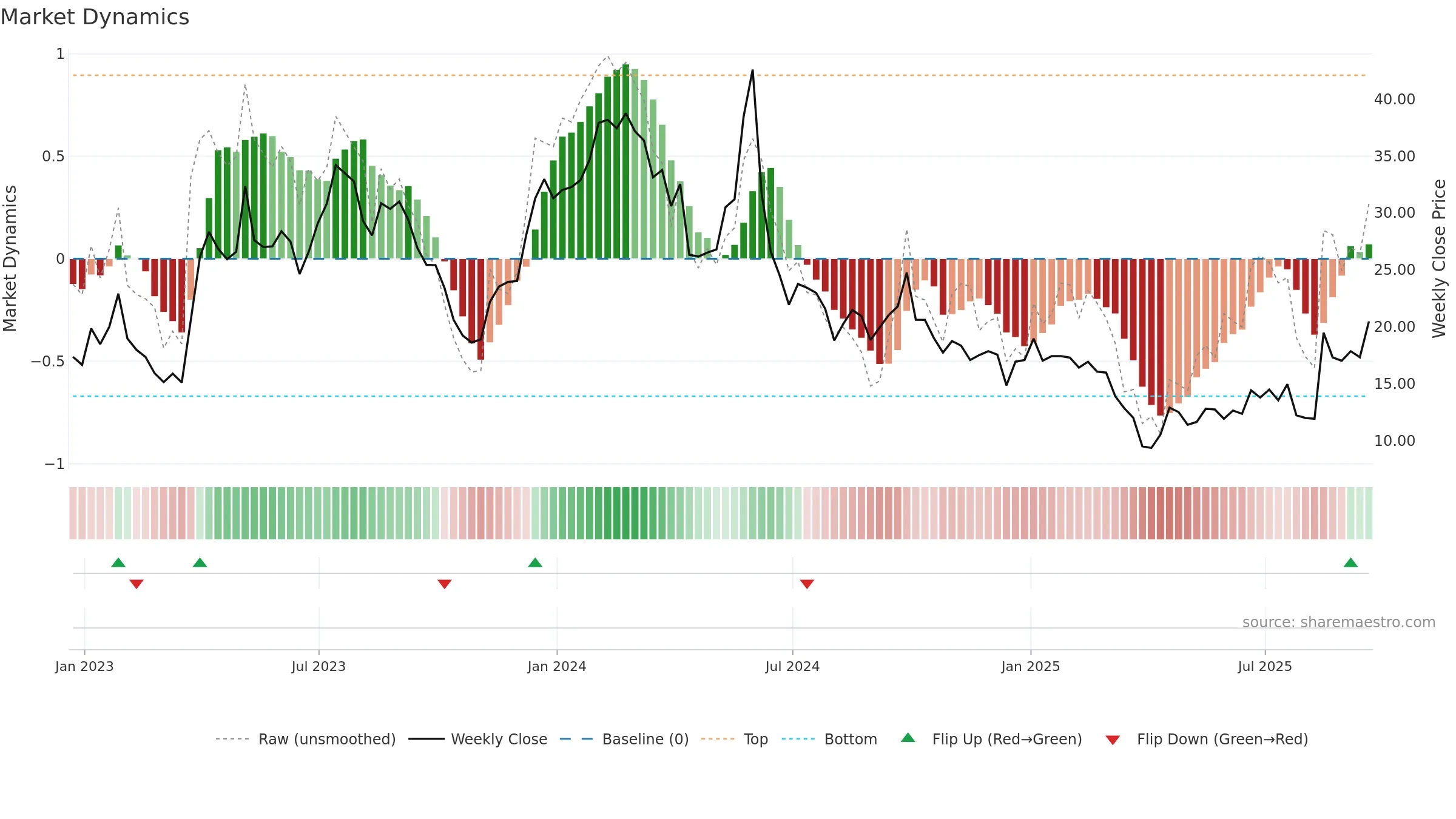Click the 20.00 price axis tick
The width and height of the screenshot is (1456, 819).
[1395, 327]
